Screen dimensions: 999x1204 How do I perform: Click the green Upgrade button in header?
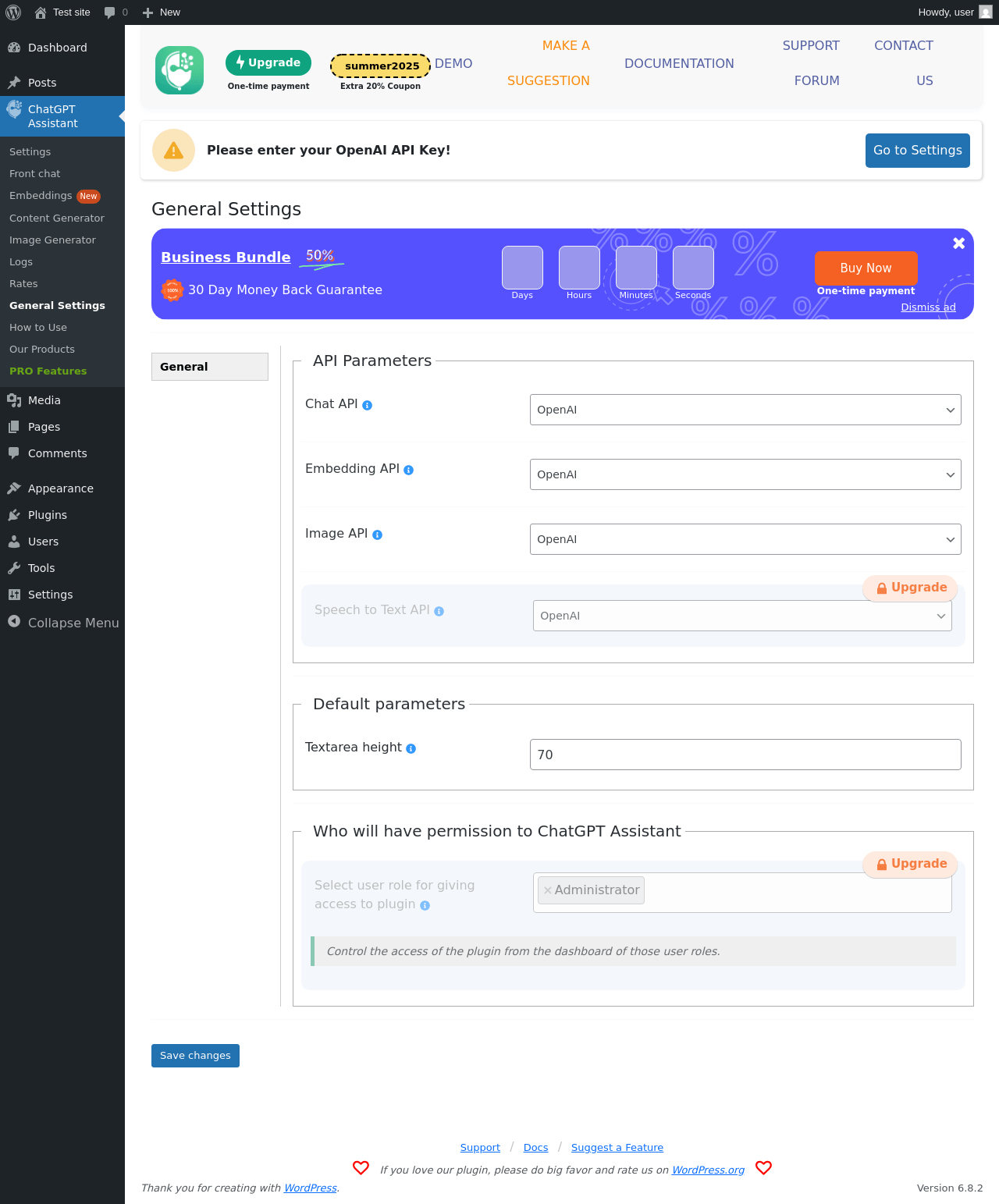point(268,62)
